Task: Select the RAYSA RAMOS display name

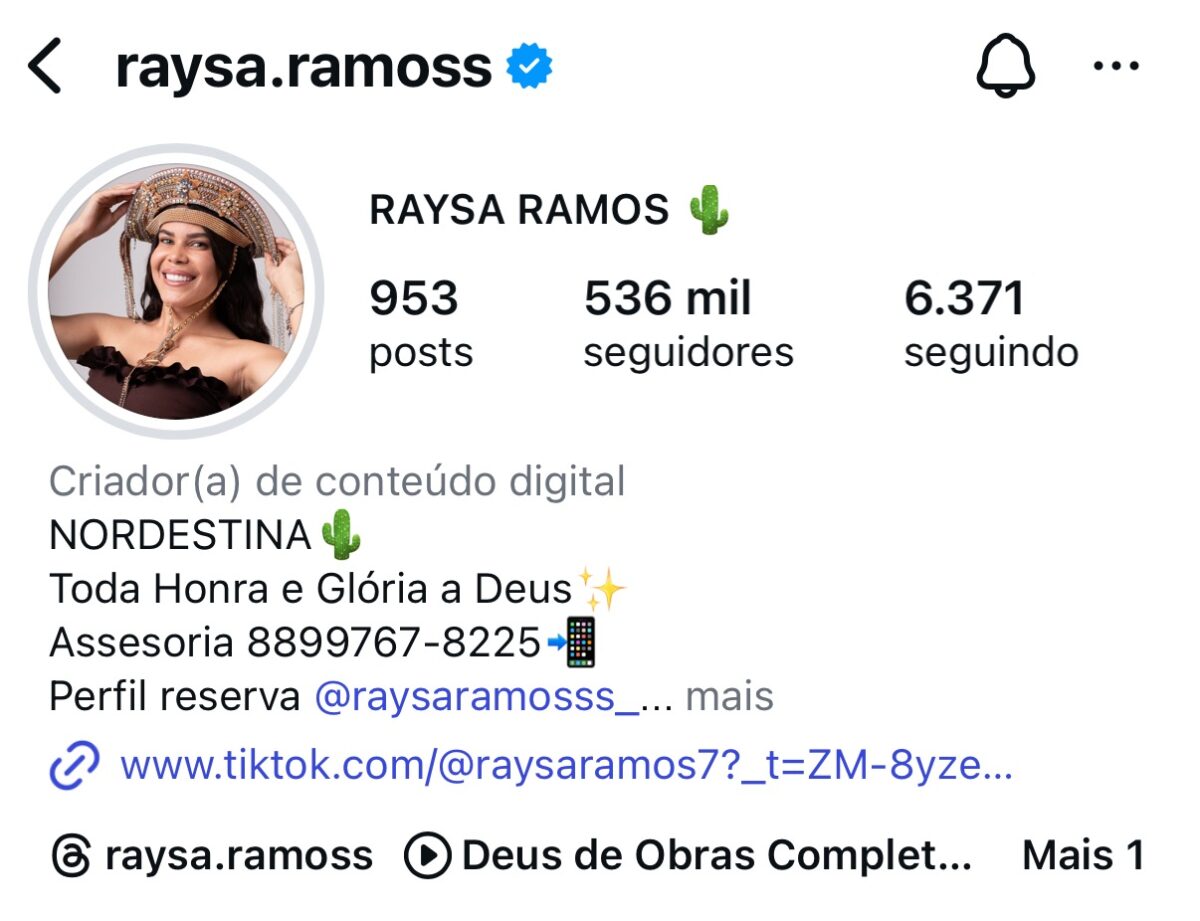Action: 519,211
